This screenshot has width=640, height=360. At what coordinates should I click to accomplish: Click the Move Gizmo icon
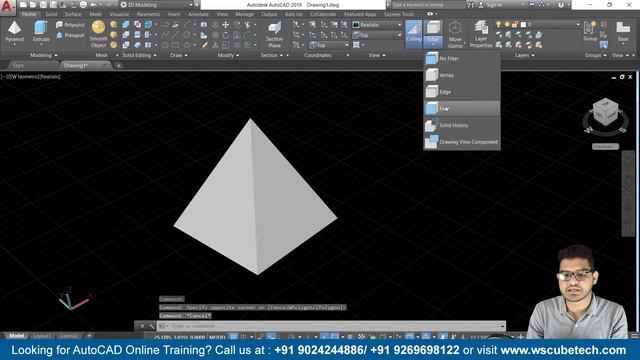(455, 29)
